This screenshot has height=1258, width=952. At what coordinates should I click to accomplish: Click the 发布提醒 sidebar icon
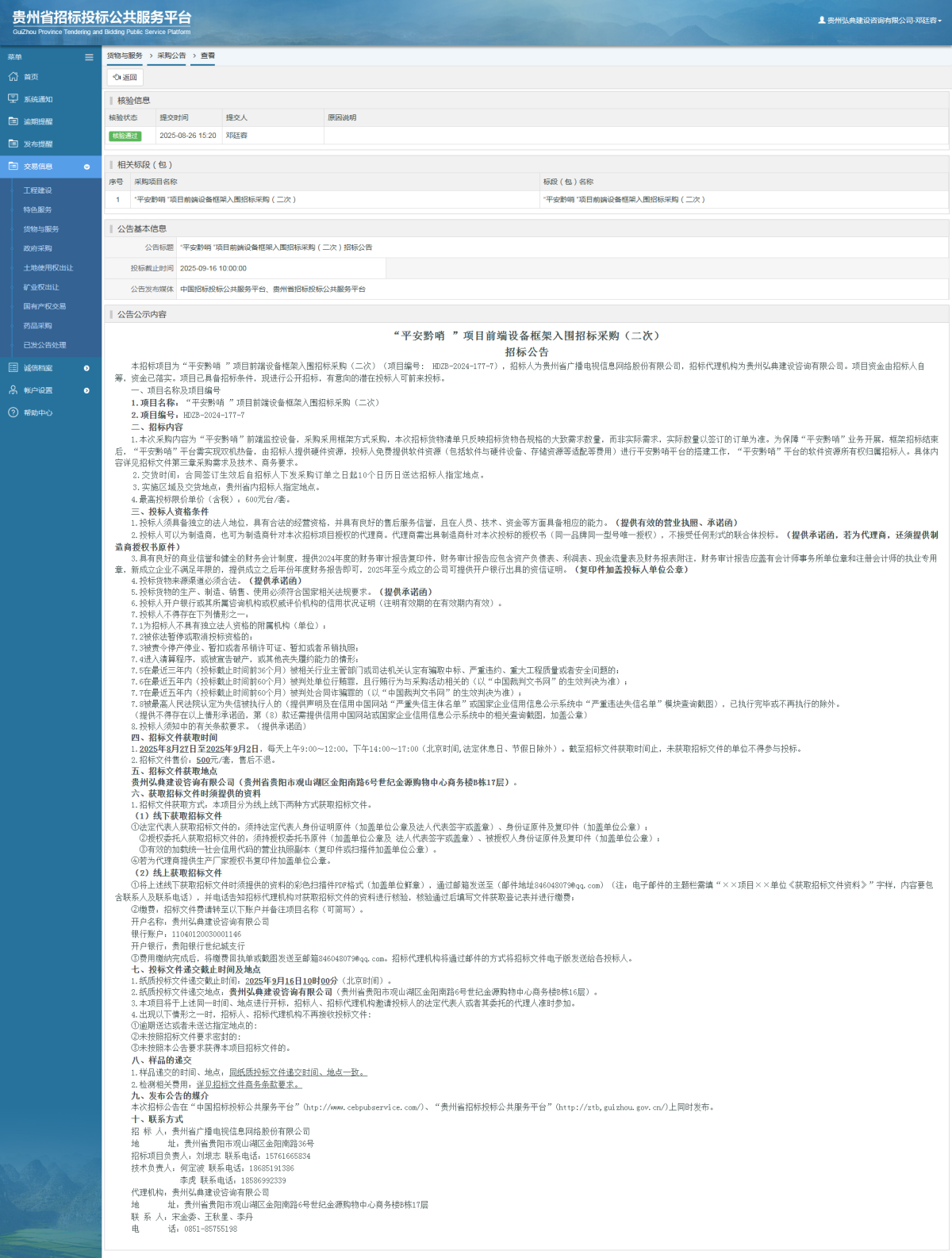(13, 144)
